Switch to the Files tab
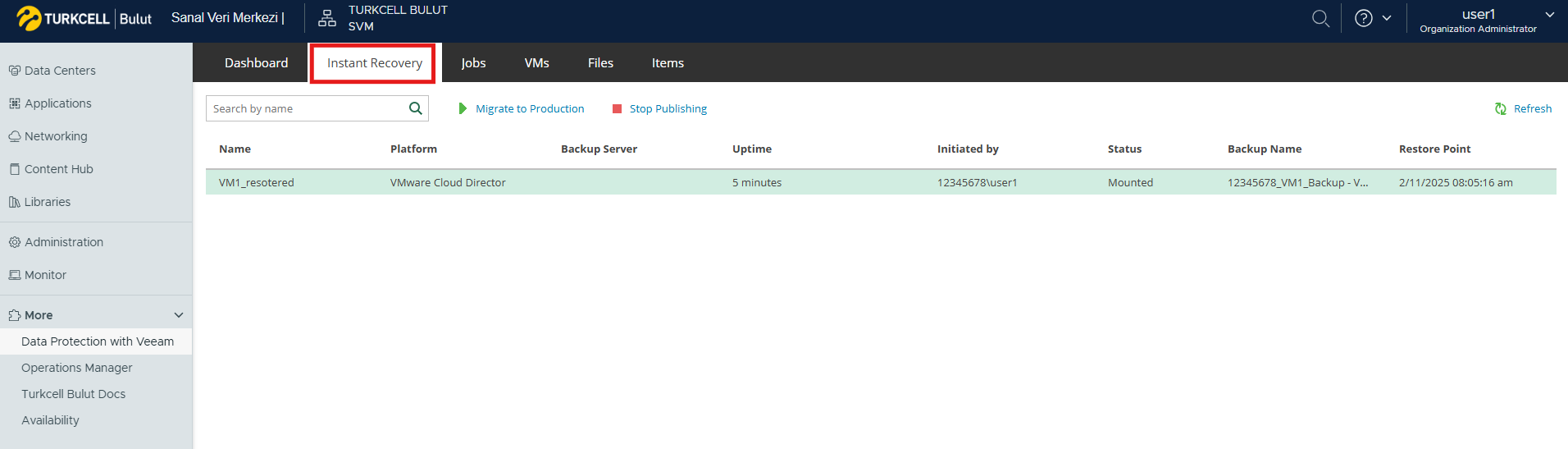The height and width of the screenshot is (449, 1568). point(600,63)
